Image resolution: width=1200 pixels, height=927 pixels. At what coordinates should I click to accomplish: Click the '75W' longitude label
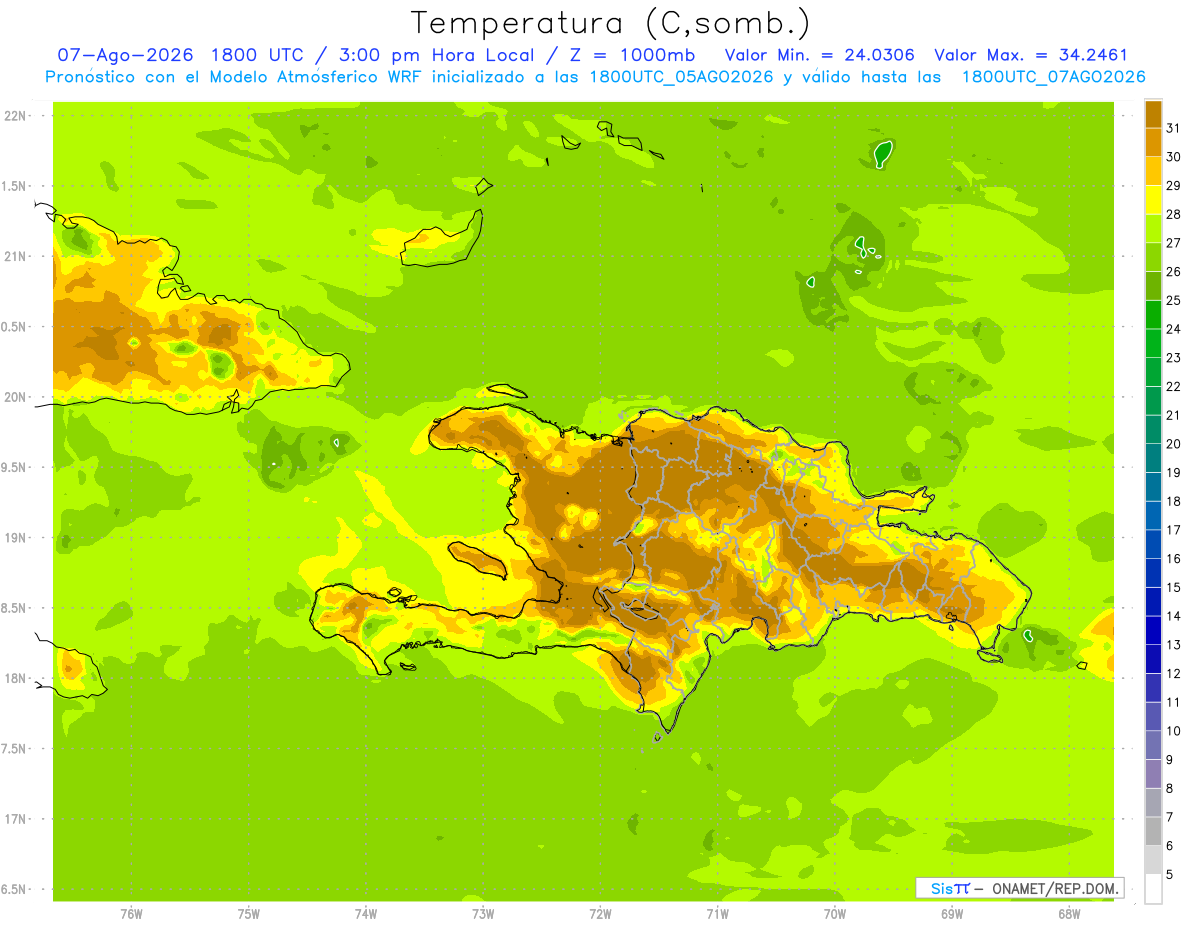[249, 913]
